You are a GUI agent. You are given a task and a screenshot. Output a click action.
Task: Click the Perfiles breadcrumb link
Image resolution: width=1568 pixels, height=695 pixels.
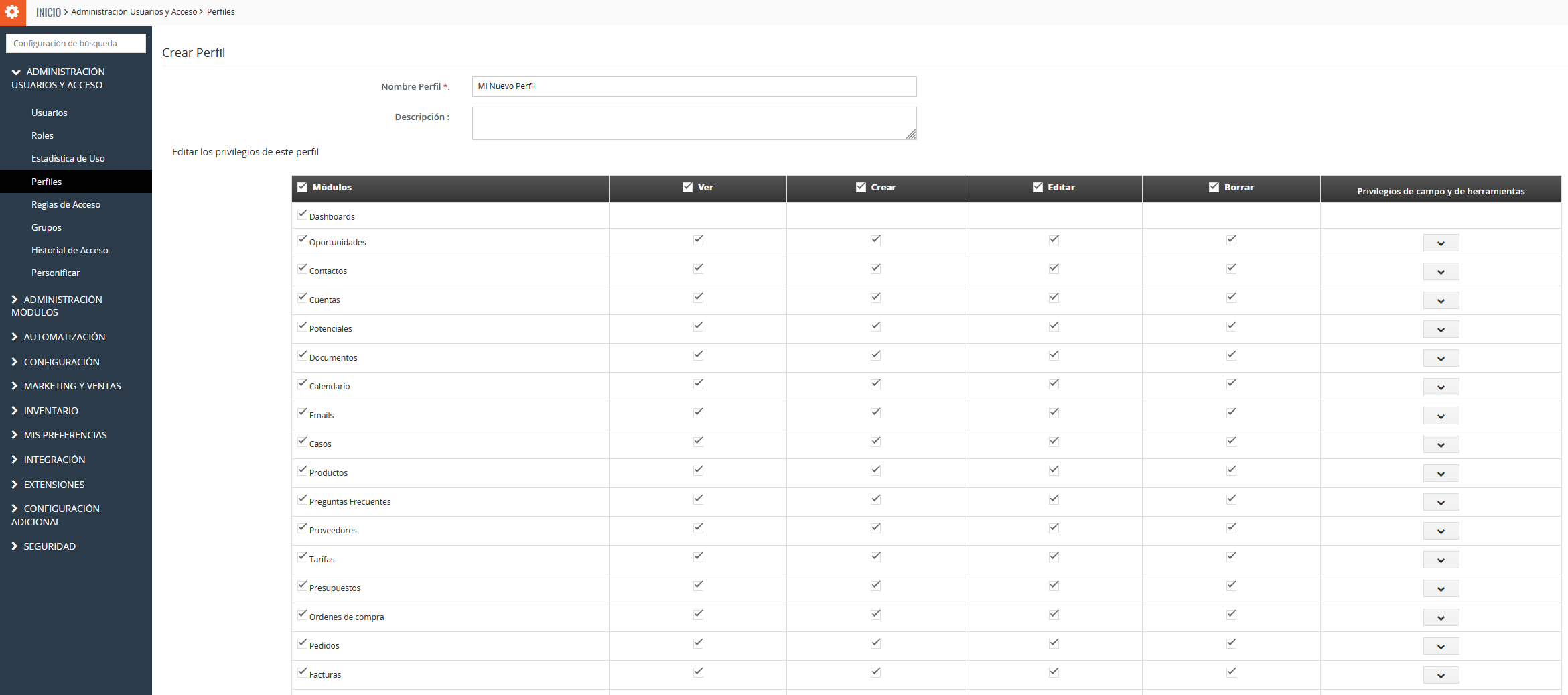(x=221, y=12)
